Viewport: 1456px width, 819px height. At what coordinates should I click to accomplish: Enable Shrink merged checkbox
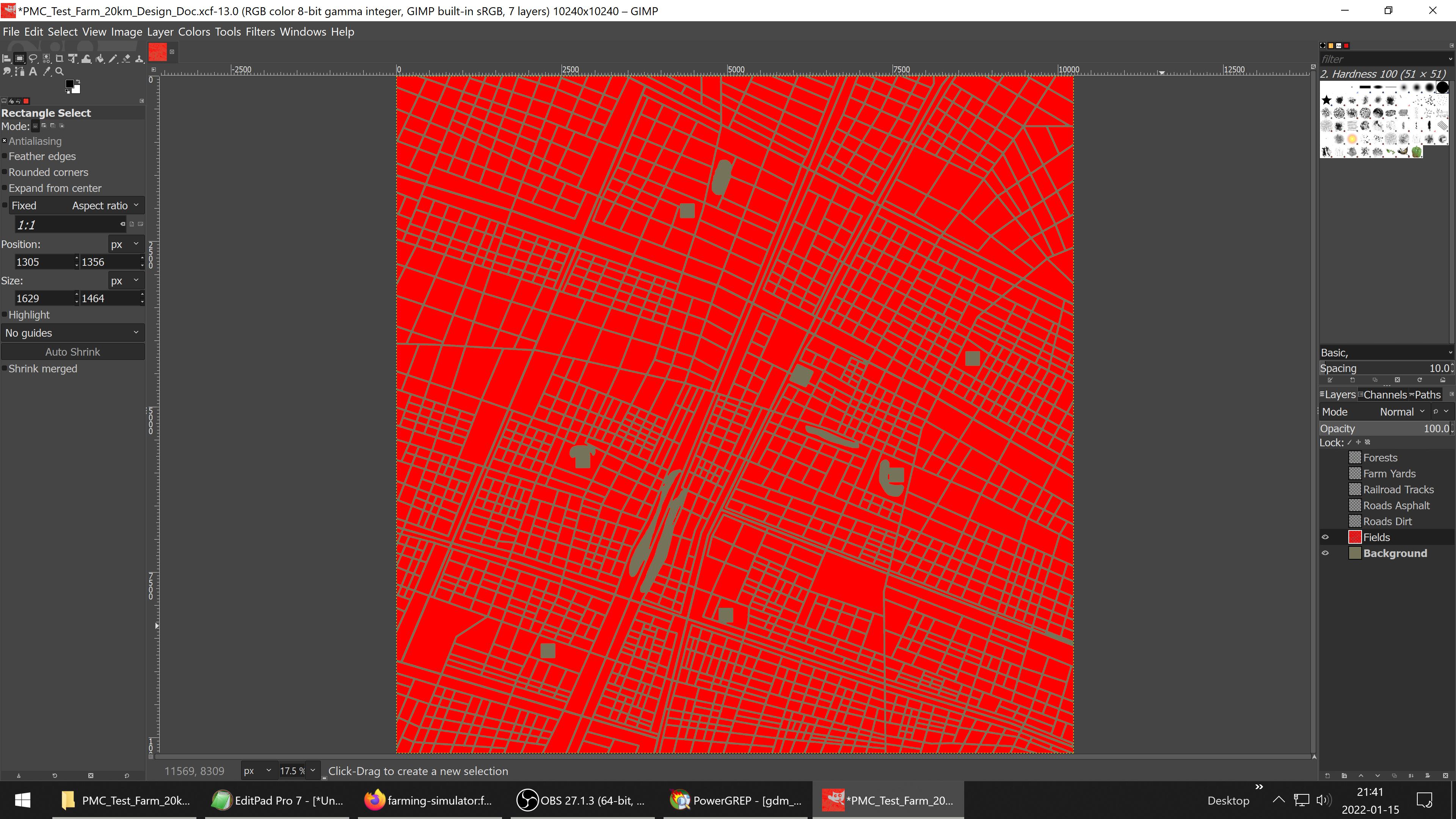pyautogui.click(x=4, y=369)
